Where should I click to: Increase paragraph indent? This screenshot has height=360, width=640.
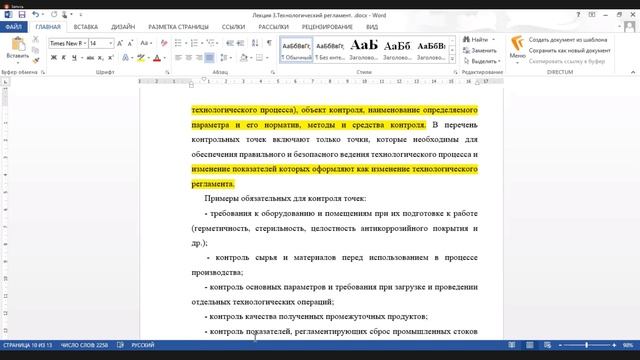240,43
